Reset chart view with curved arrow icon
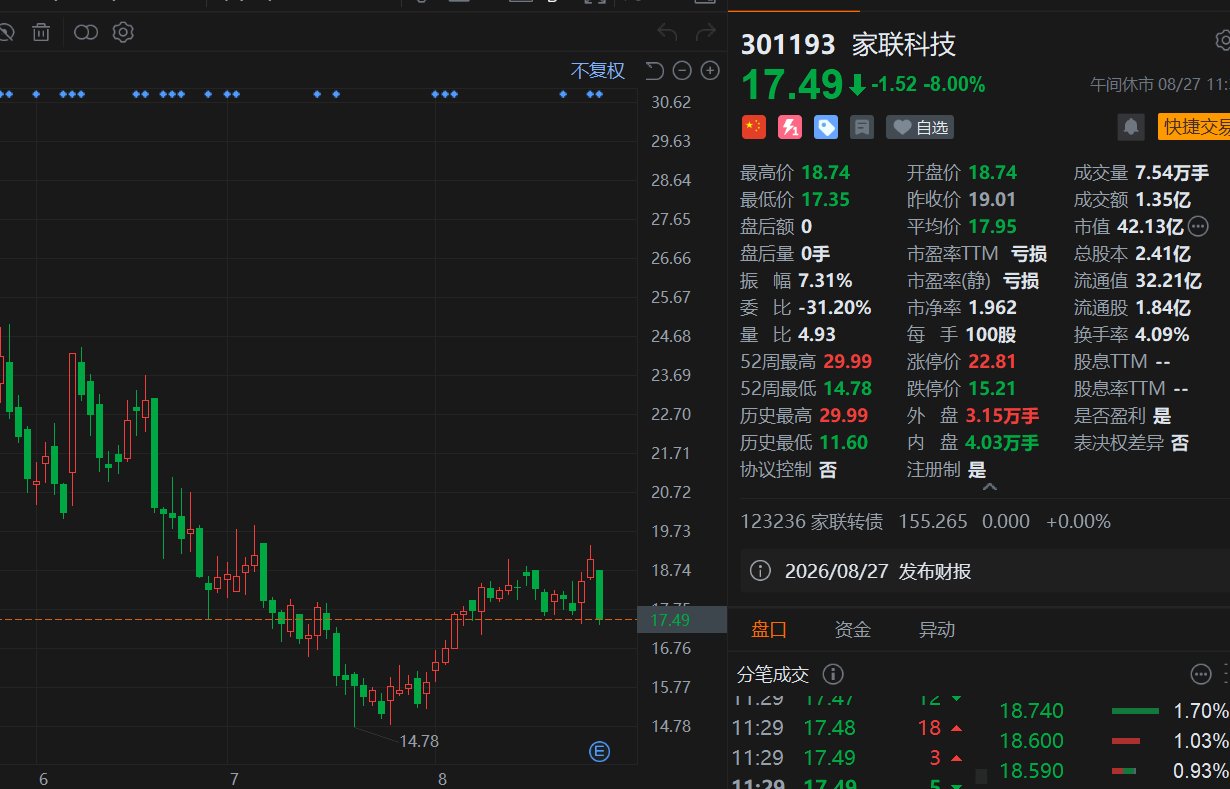This screenshot has height=789, width=1230. [654, 70]
